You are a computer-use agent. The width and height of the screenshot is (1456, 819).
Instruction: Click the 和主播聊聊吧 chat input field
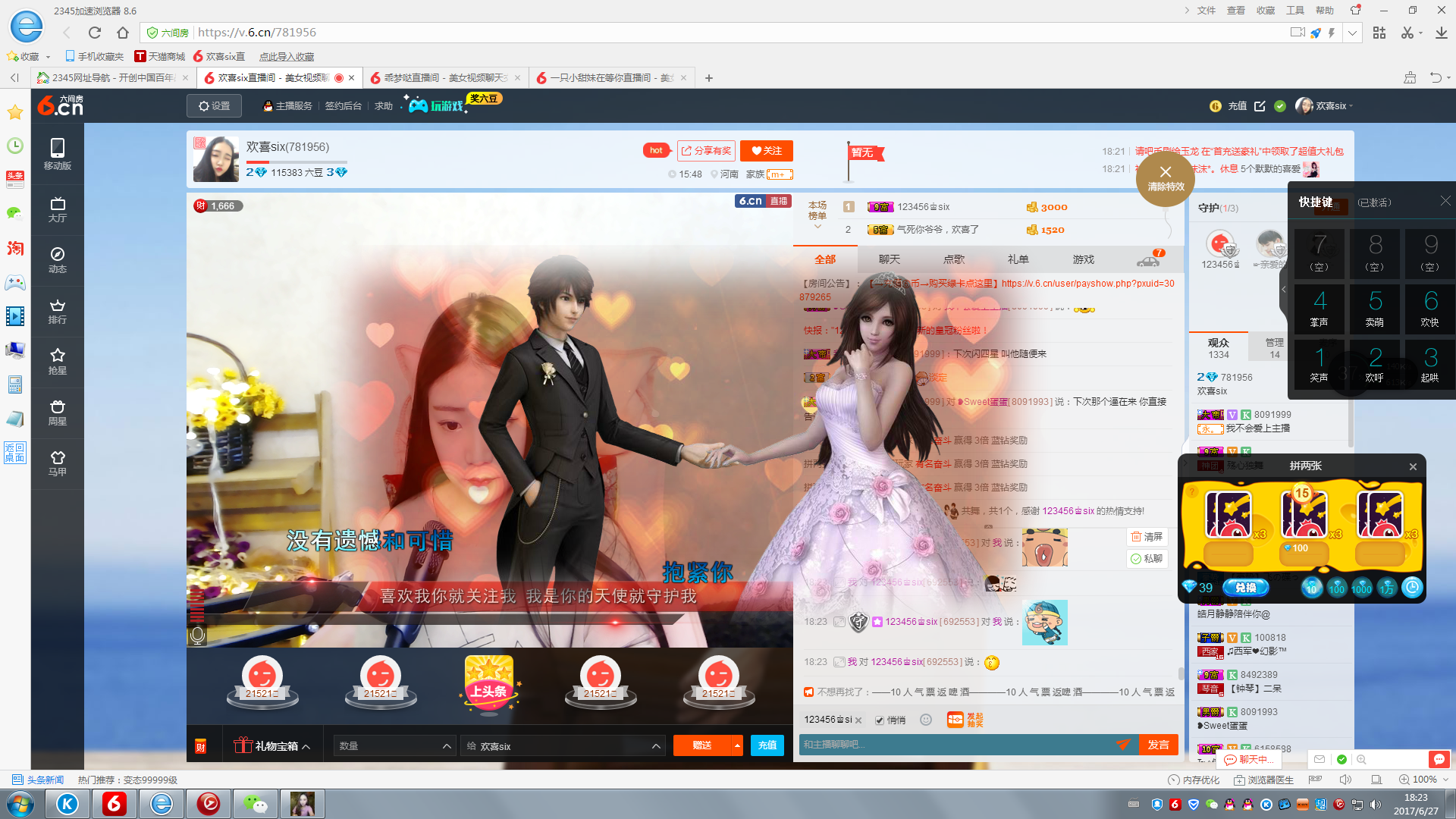point(955,745)
